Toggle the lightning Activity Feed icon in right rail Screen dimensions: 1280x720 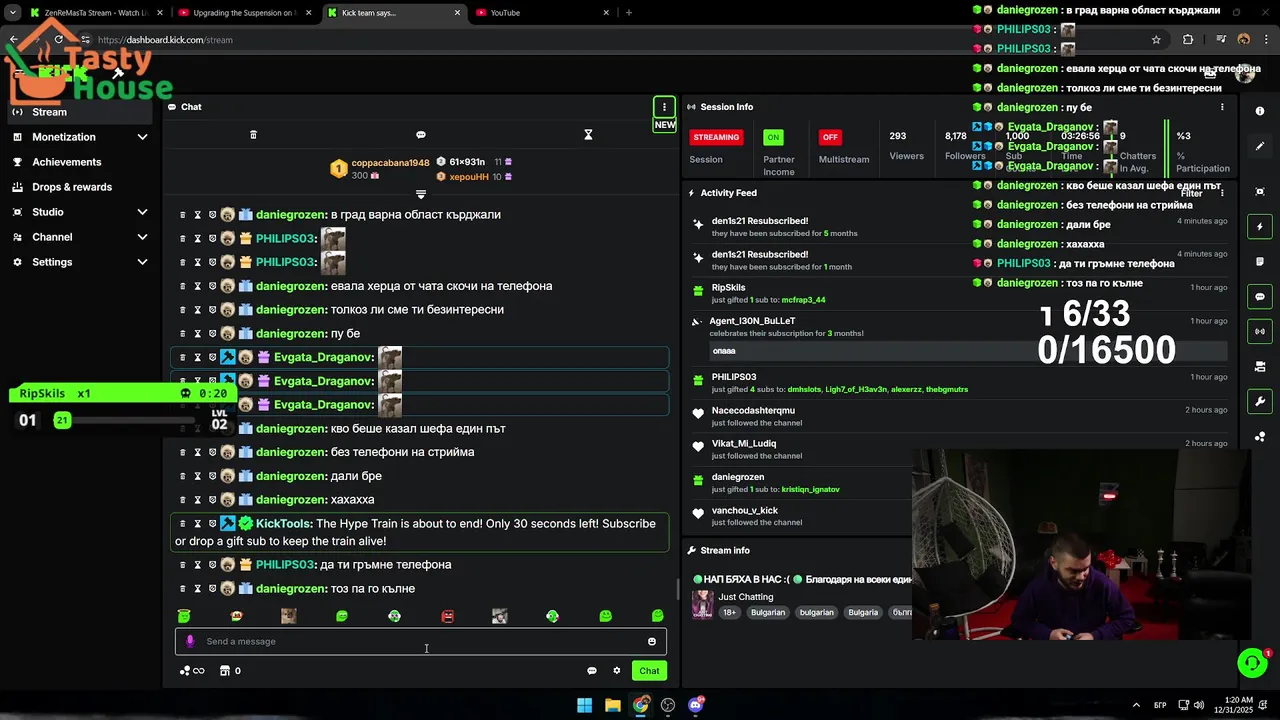[x=1260, y=227]
